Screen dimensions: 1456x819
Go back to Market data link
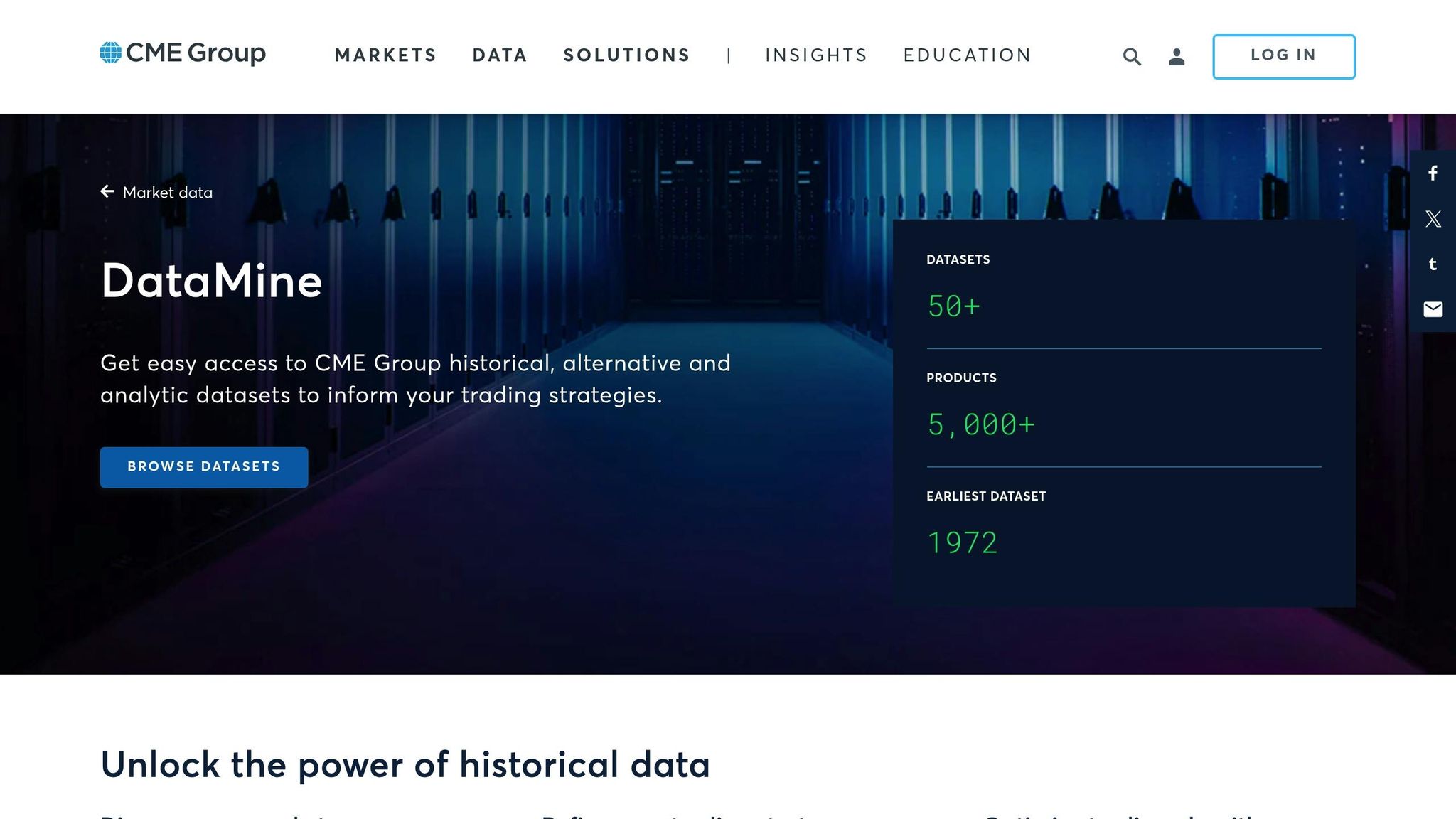coord(168,193)
